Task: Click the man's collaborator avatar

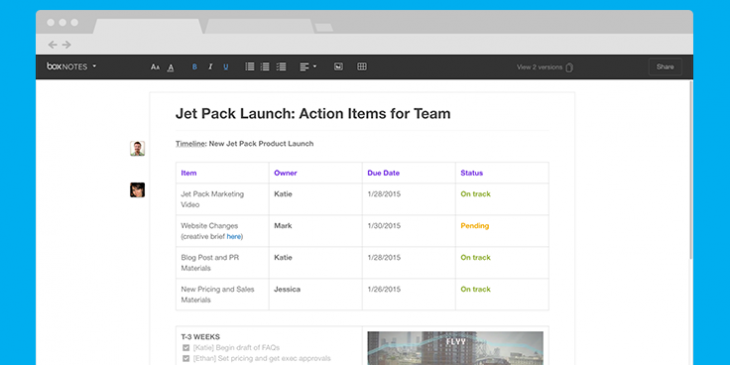Action: (137, 149)
